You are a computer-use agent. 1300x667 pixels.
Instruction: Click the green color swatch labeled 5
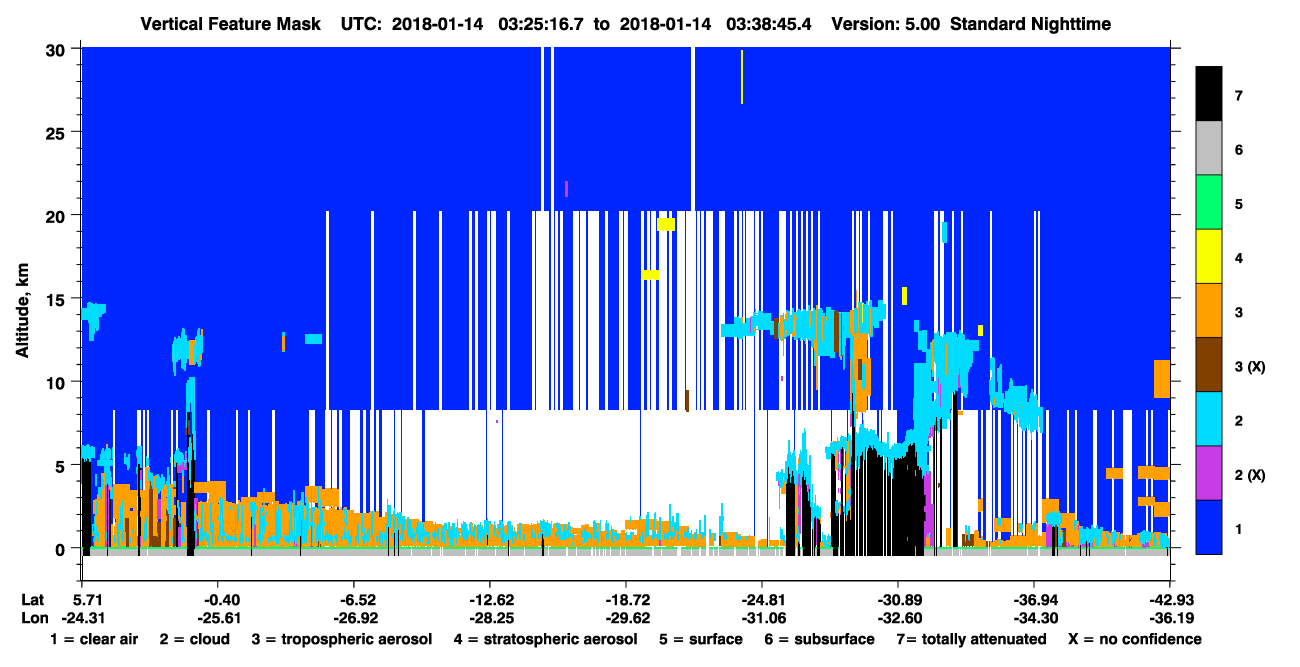click(1209, 203)
